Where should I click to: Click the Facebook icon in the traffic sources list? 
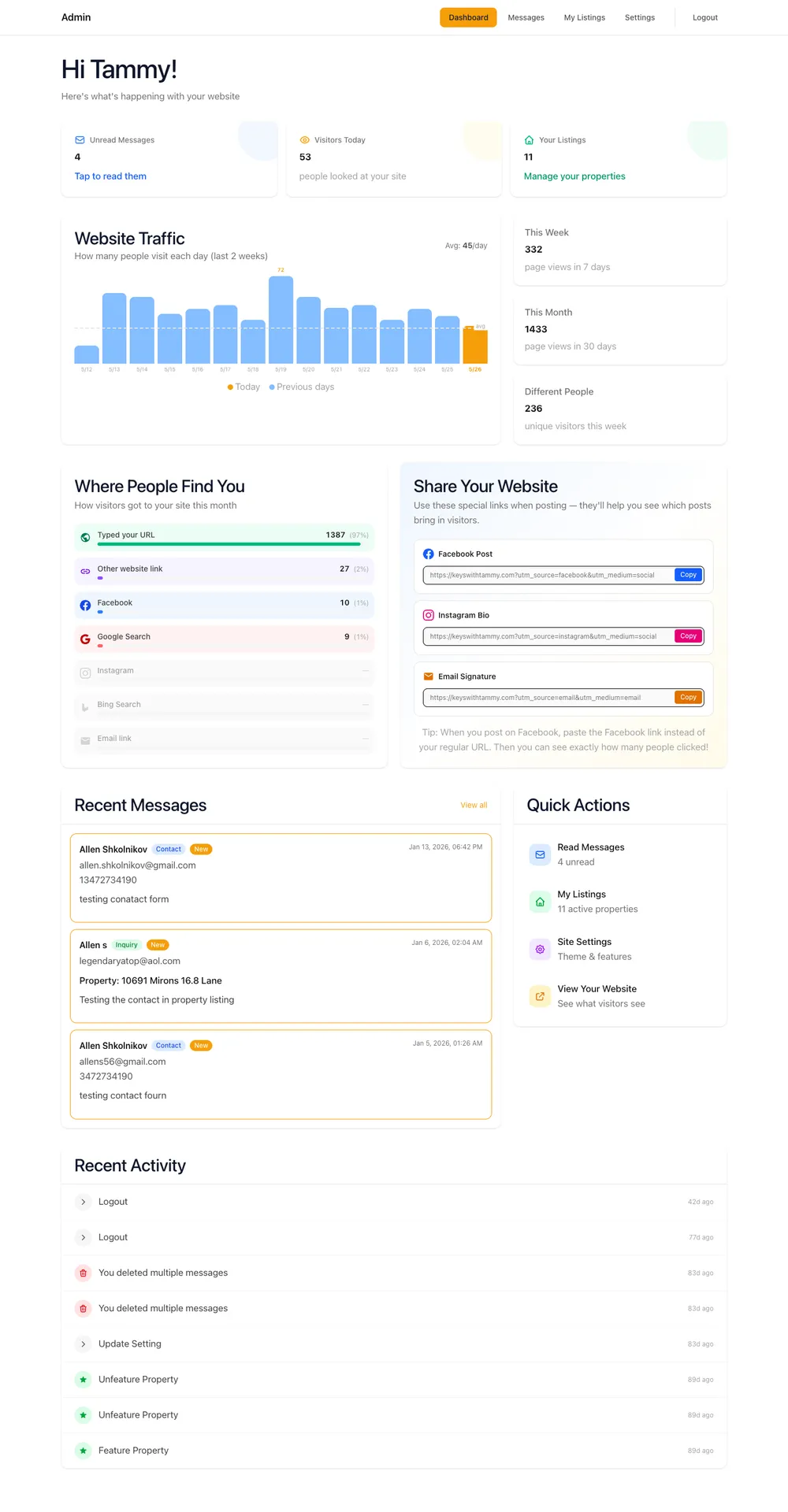pyautogui.click(x=85, y=606)
